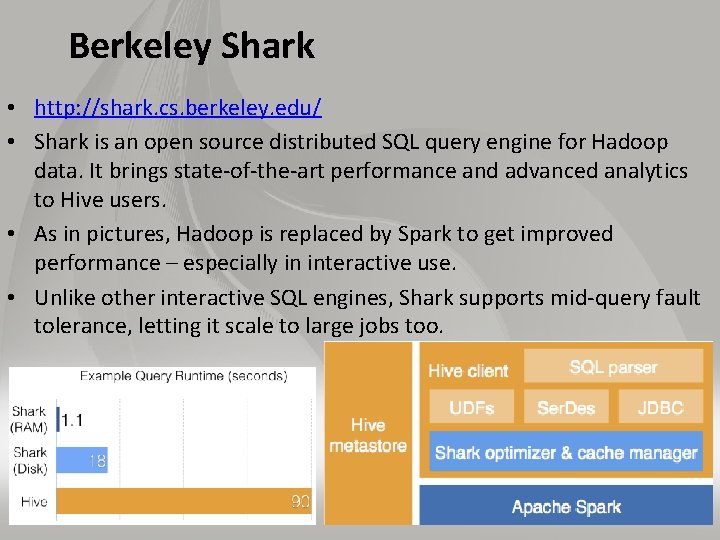Open the shark.cs.berkeley.edu hyperlink
Image resolution: width=720 pixels, height=540 pixels.
178,108
